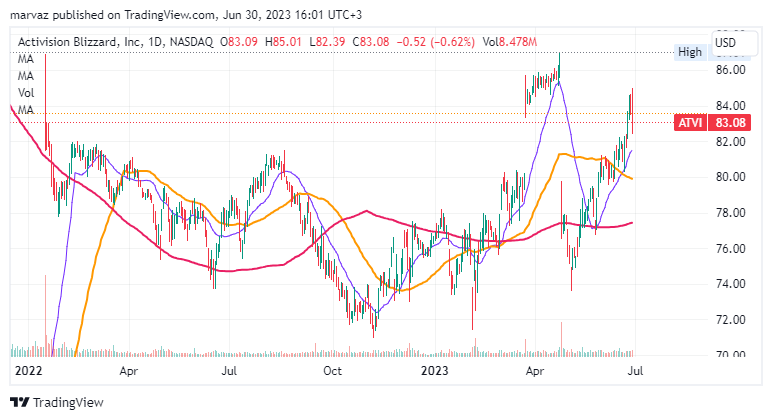
Task: Select the first MA indicator label
Action: click(x=26, y=60)
